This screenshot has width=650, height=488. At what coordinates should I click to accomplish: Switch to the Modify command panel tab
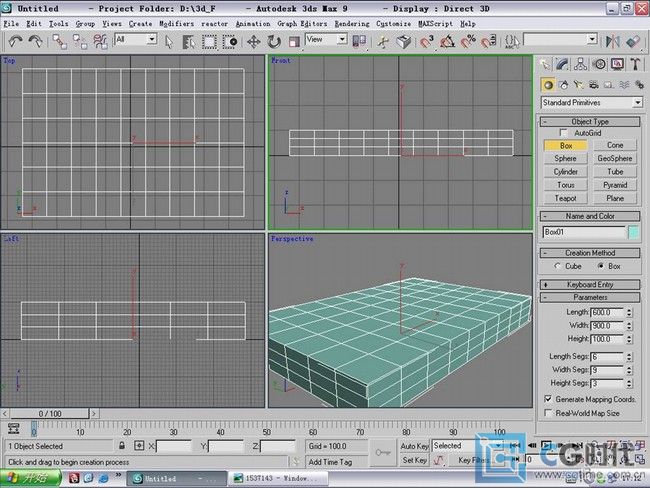[x=562, y=64]
